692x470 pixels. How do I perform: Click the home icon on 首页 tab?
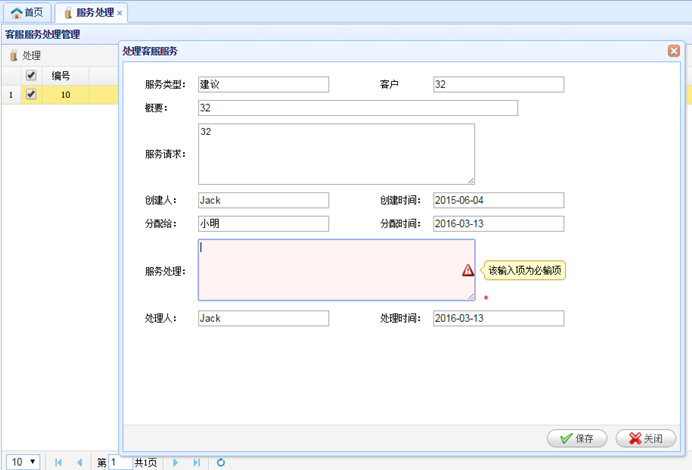click(16, 13)
